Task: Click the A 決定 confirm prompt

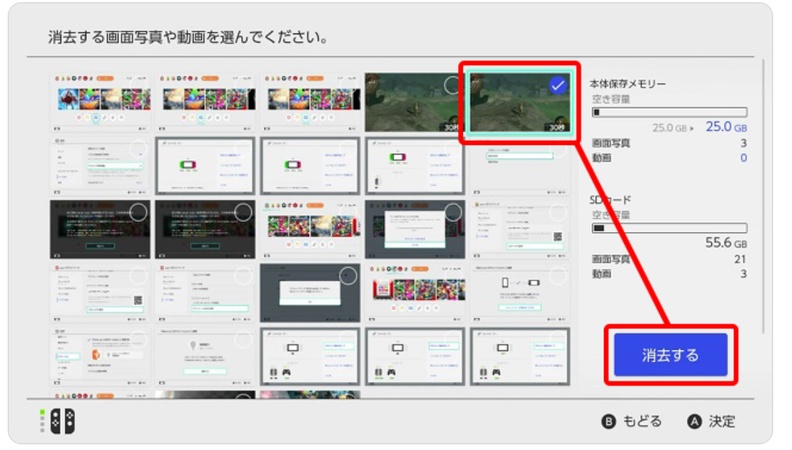Action: [711, 421]
